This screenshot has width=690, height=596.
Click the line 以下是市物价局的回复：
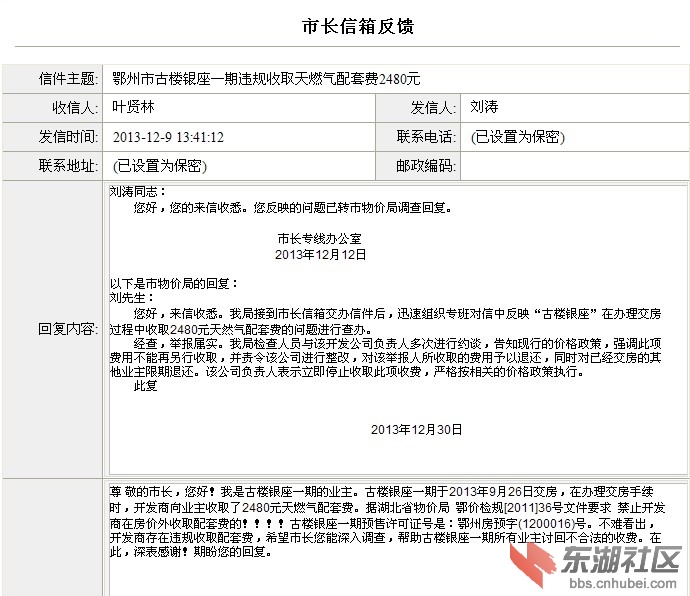[174, 283]
